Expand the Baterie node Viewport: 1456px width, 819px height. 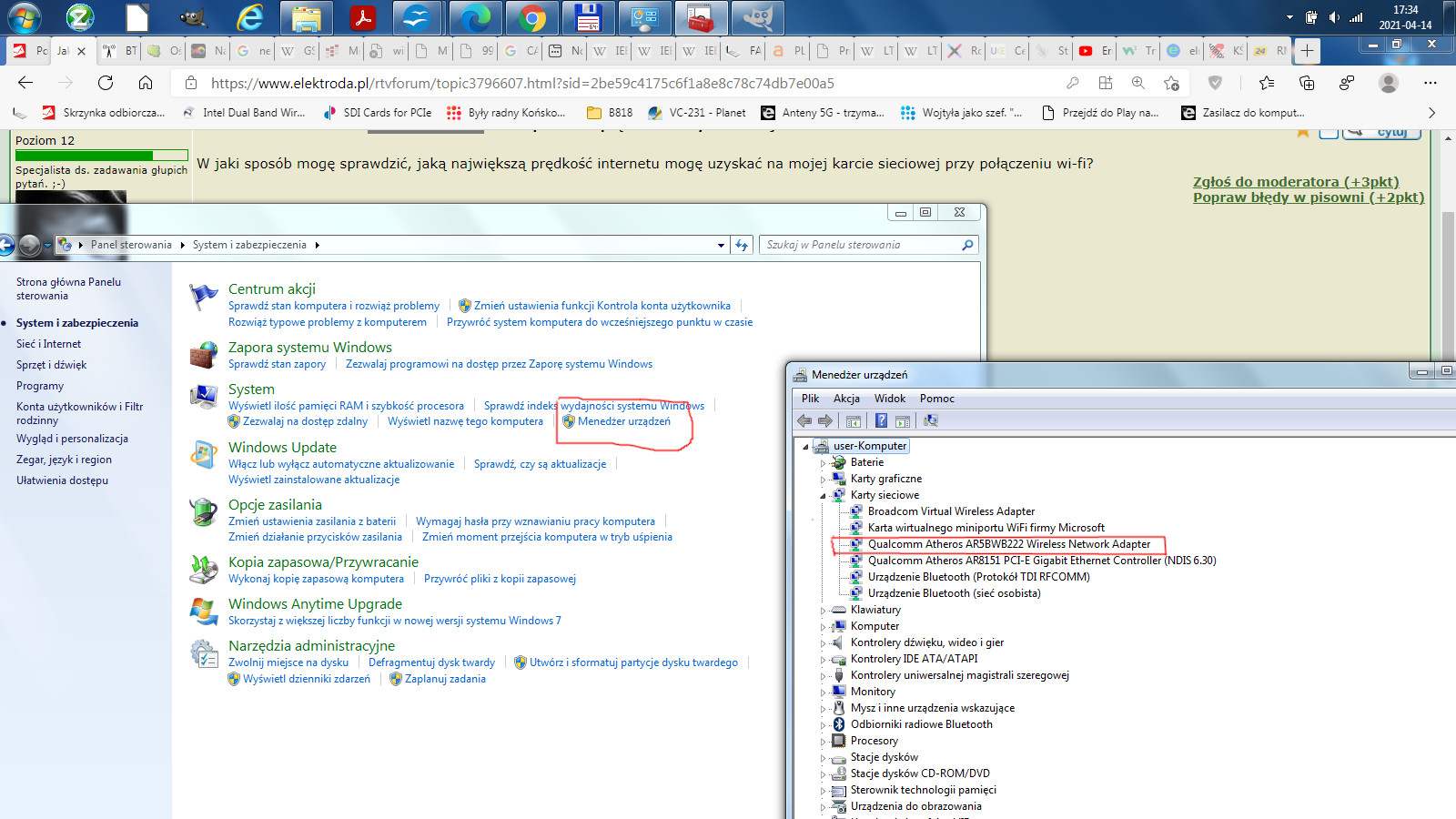[x=823, y=463]
